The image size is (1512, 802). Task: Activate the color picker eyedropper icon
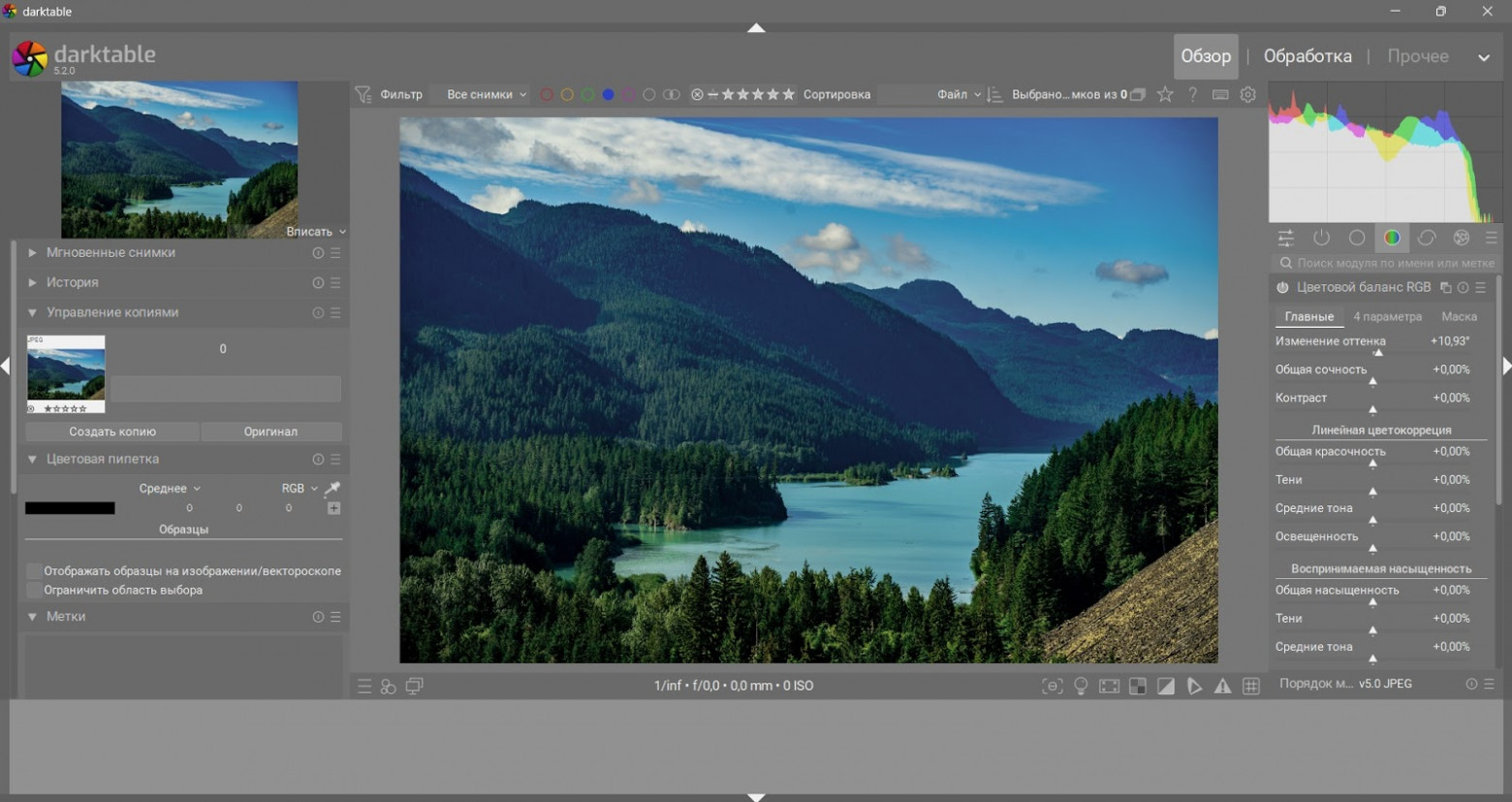coord(332,489)
